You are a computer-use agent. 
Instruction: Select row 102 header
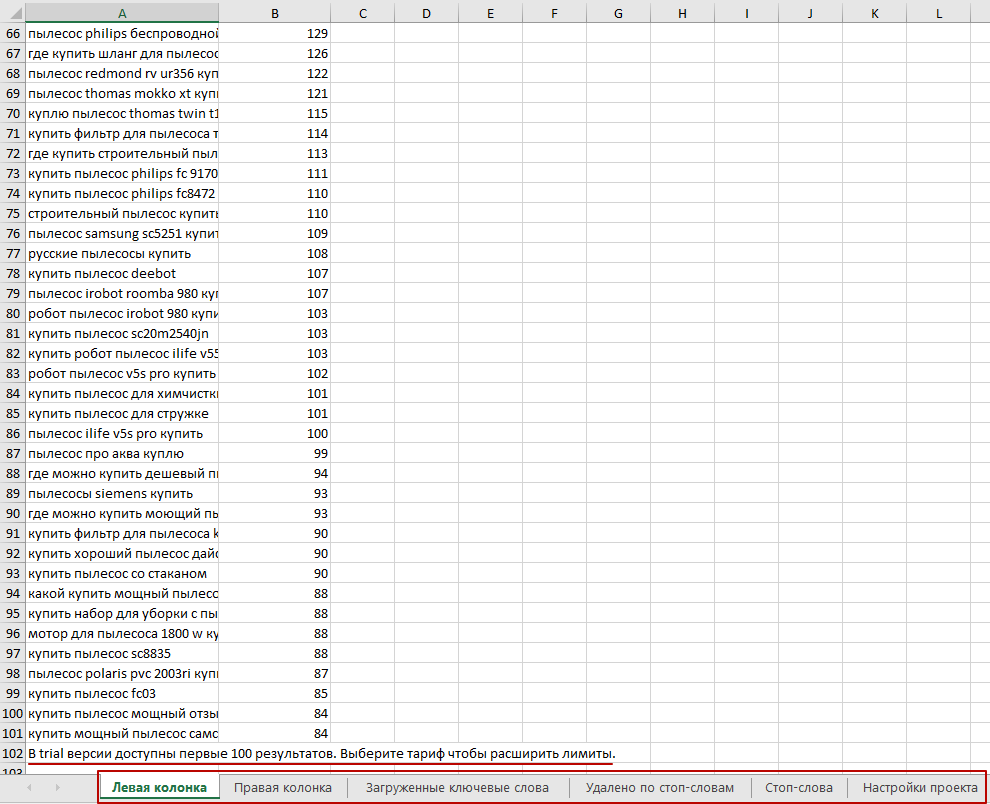coord(13,753)
